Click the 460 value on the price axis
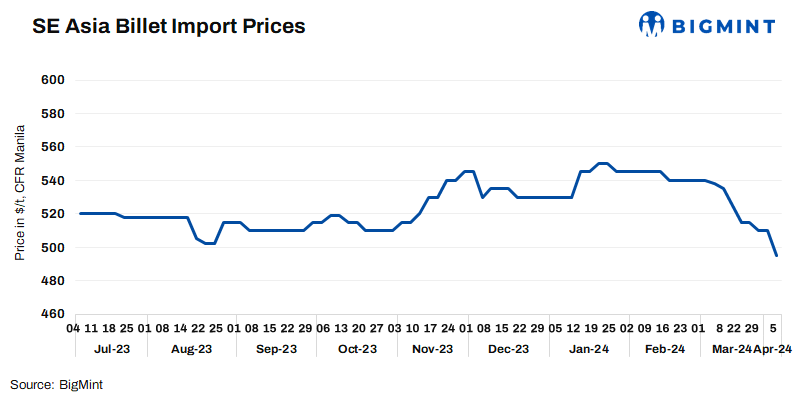 (x=54, y=314)
